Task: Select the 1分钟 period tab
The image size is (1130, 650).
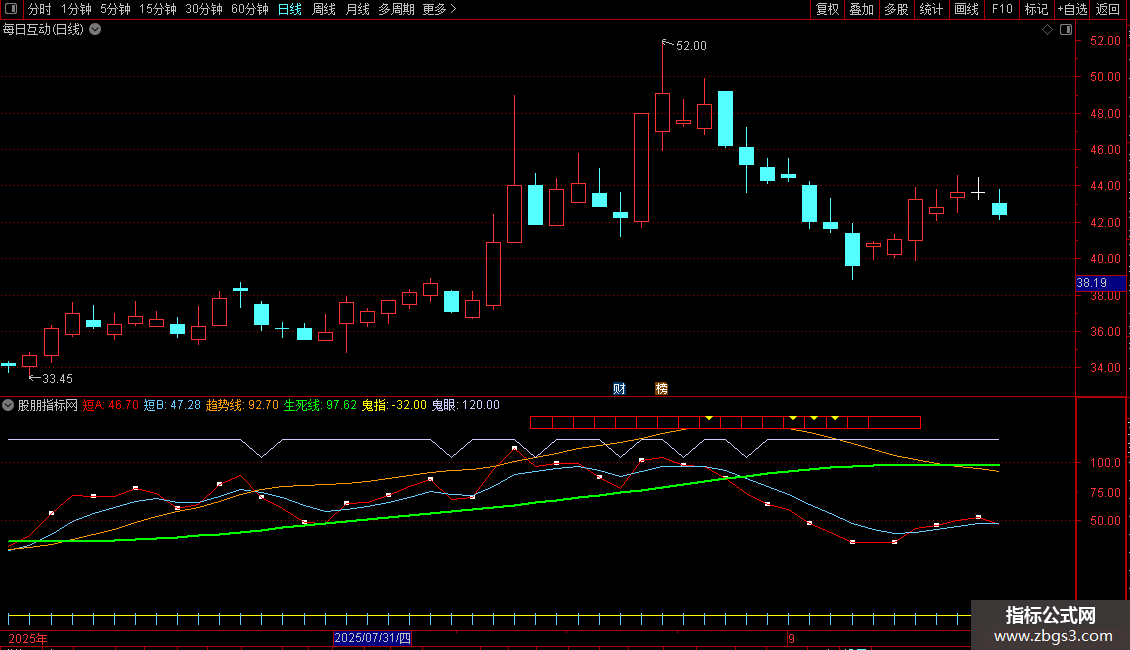Action: tap(76, 9)
